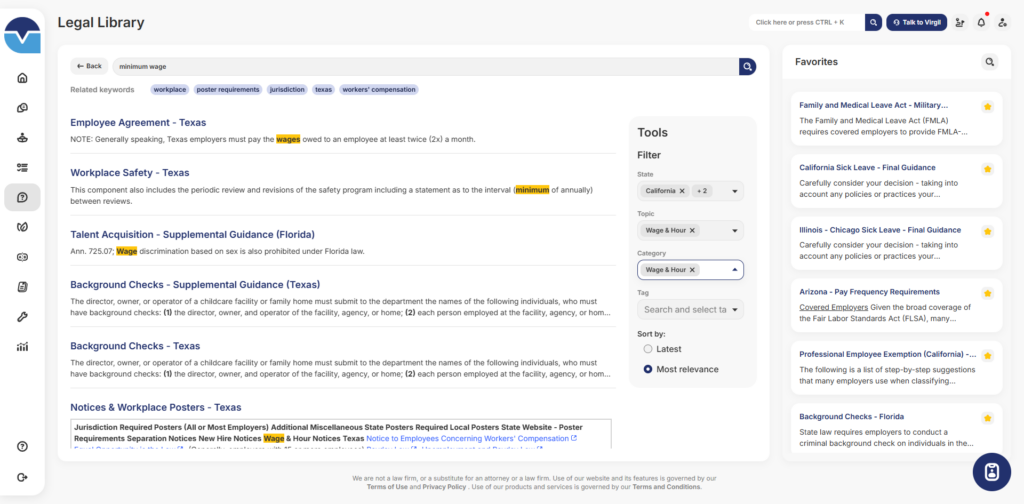Select the workers' compensation keyword tag
This screenshot has height=504, width=1024.
point(378,89)
